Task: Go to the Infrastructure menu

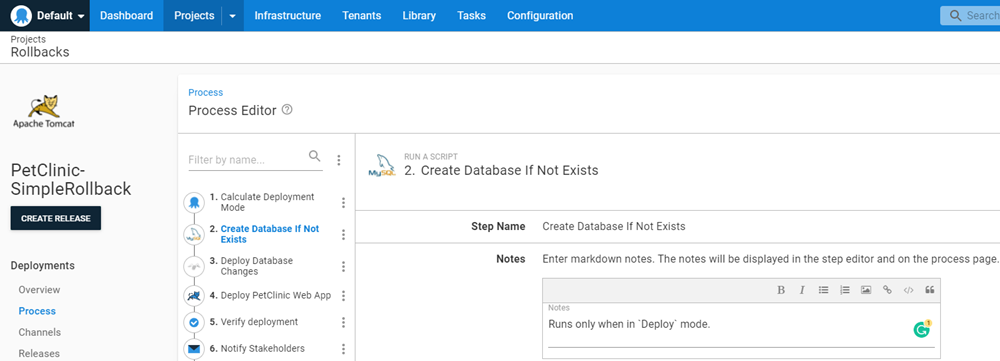Action: [x=288, y=15]
